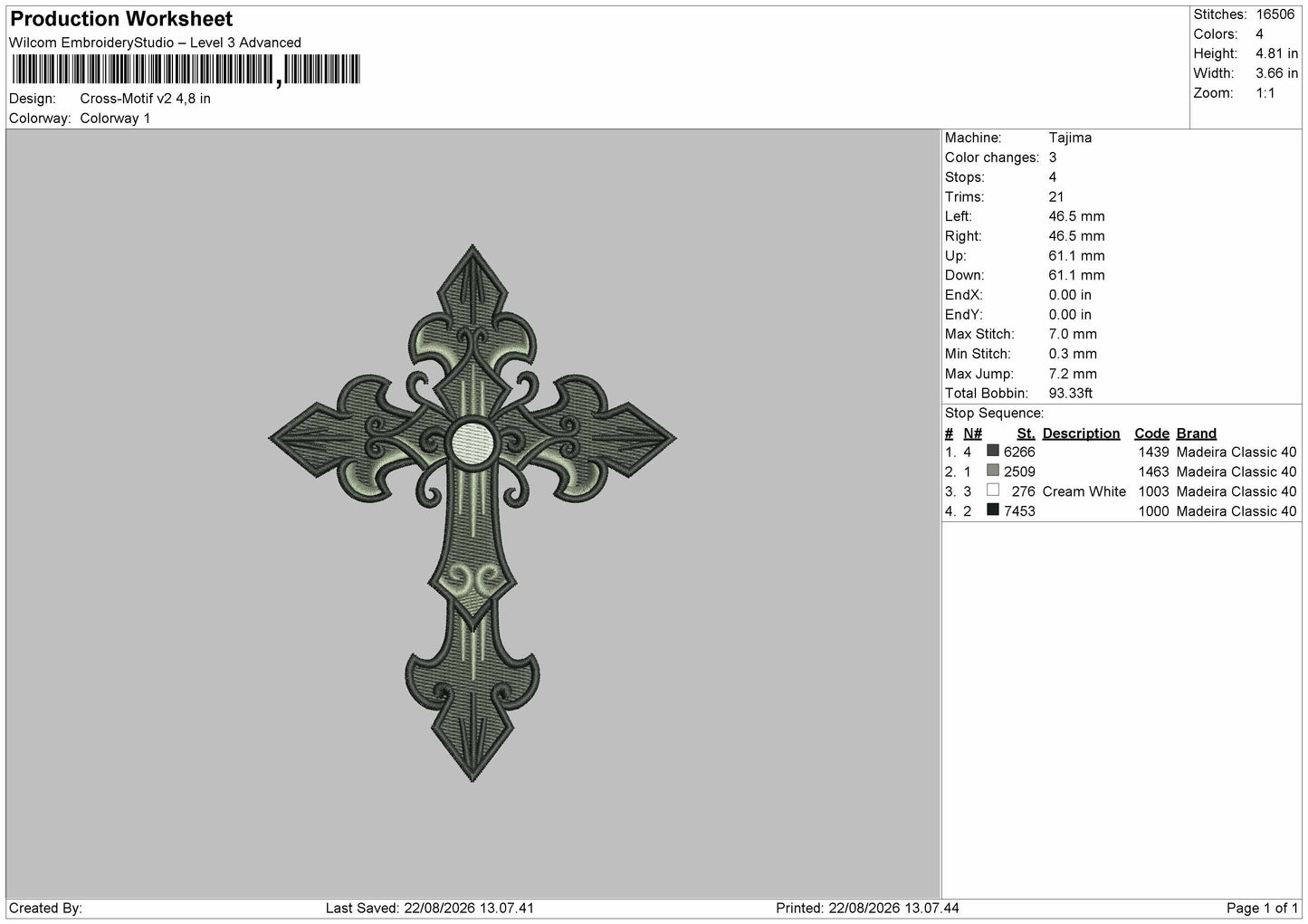Click the width value '3.66 in'

1276,73
